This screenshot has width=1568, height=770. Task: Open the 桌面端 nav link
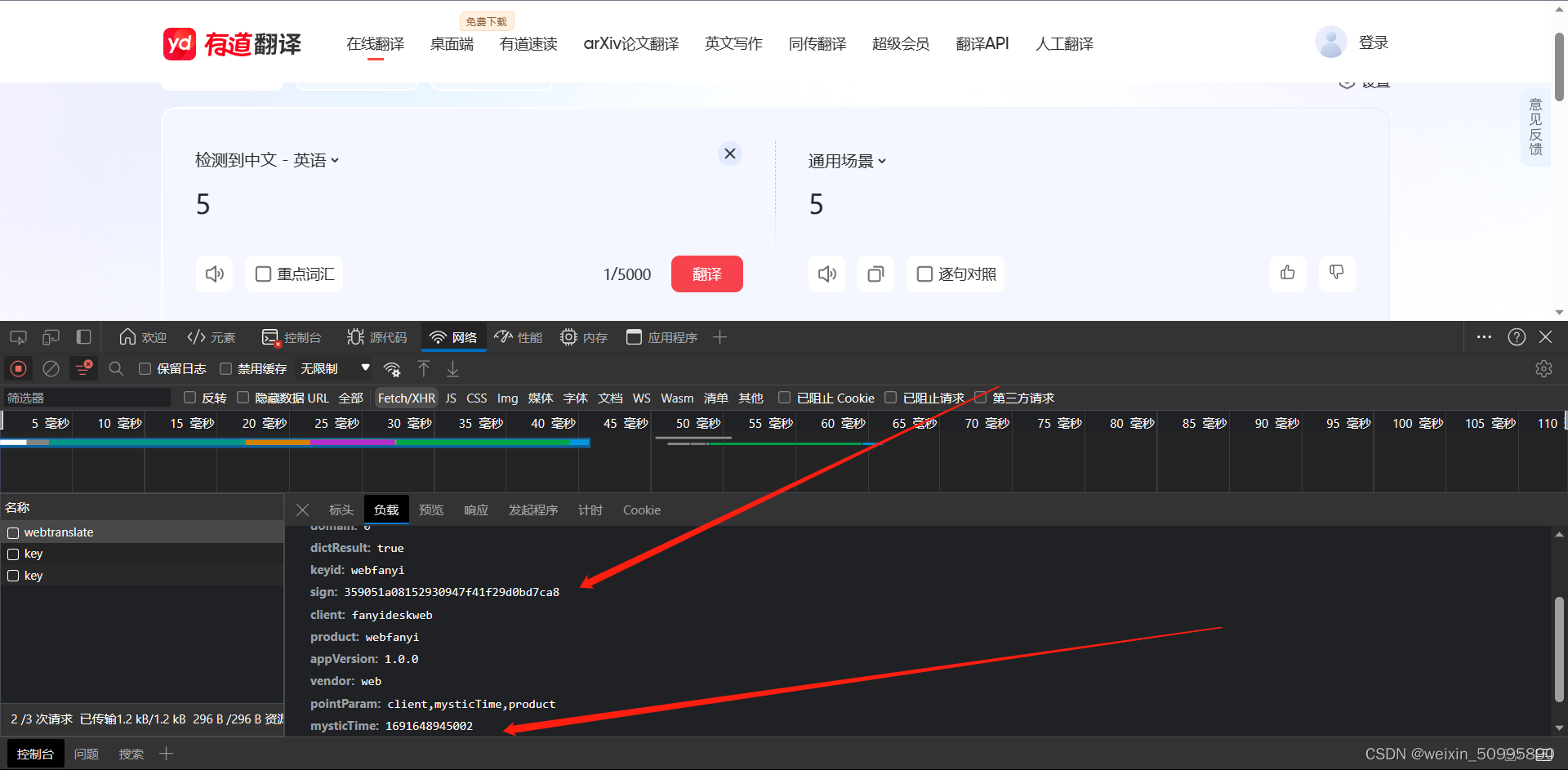[452, 43]
